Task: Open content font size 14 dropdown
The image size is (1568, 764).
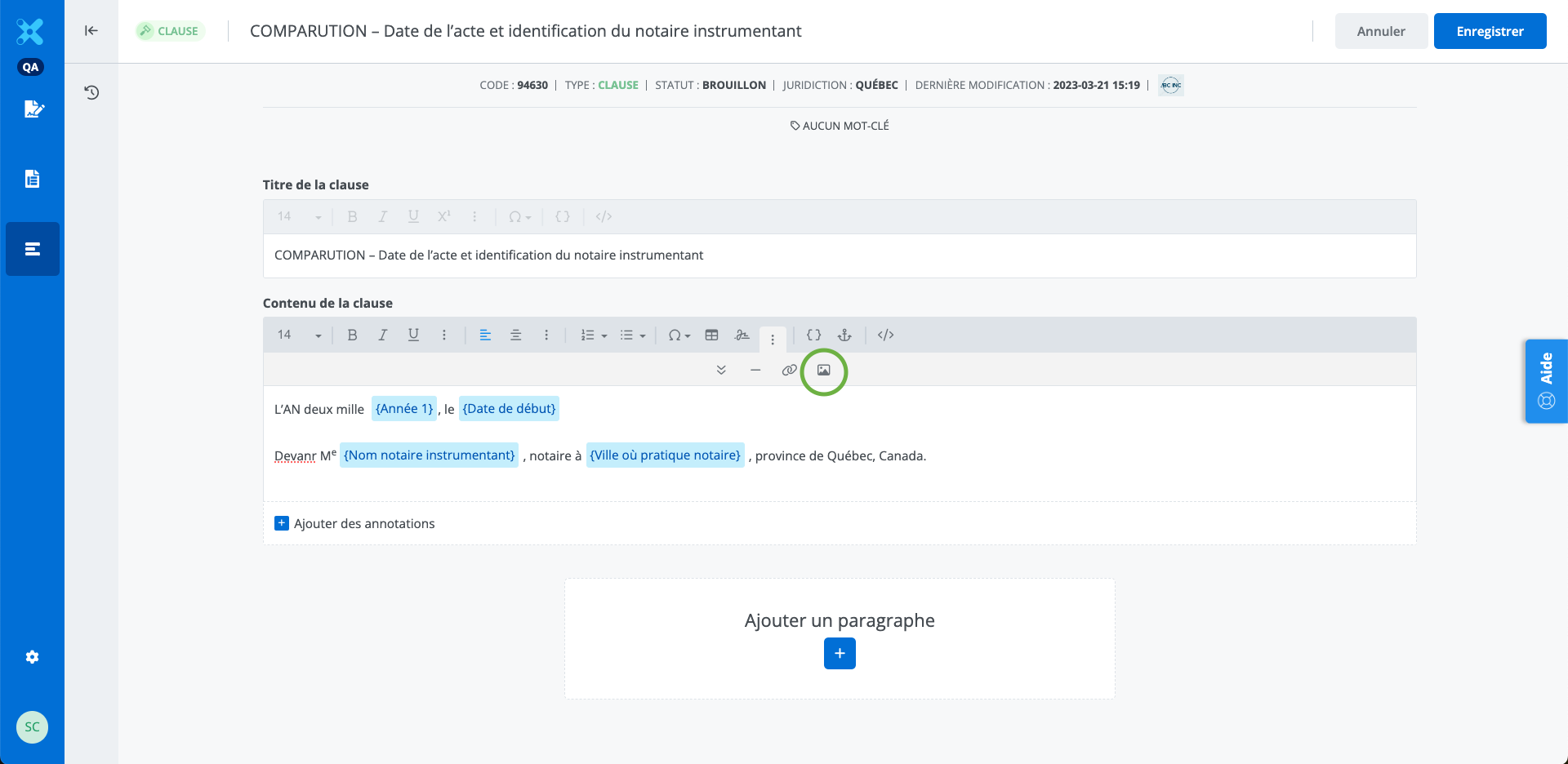Action: (299, 335)
